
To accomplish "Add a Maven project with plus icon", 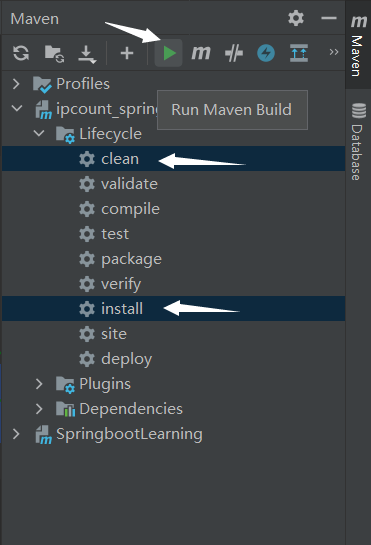I will (127, 53).
